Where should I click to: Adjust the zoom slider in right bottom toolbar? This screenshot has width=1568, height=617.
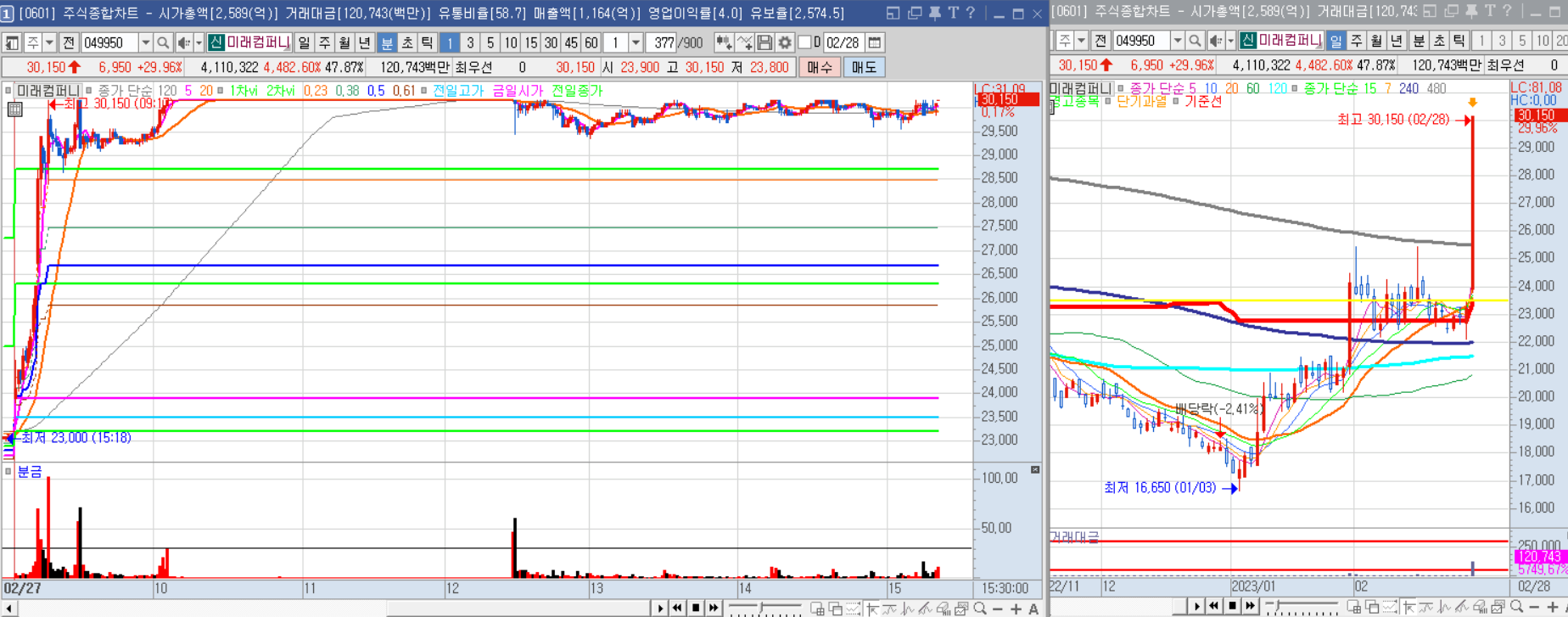point(1276,608)
